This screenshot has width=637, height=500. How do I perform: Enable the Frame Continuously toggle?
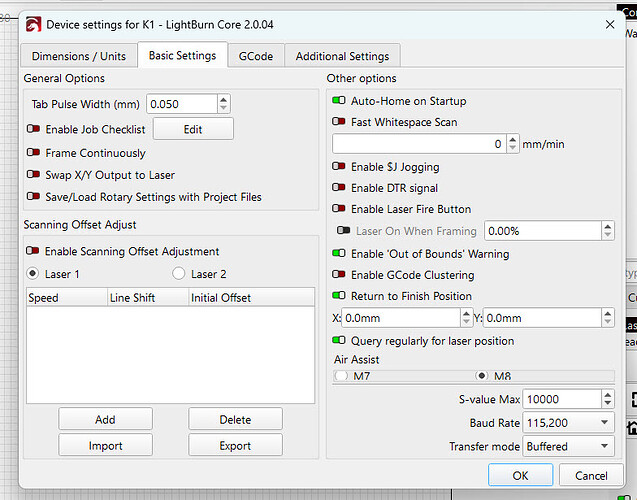coord(35,153)
